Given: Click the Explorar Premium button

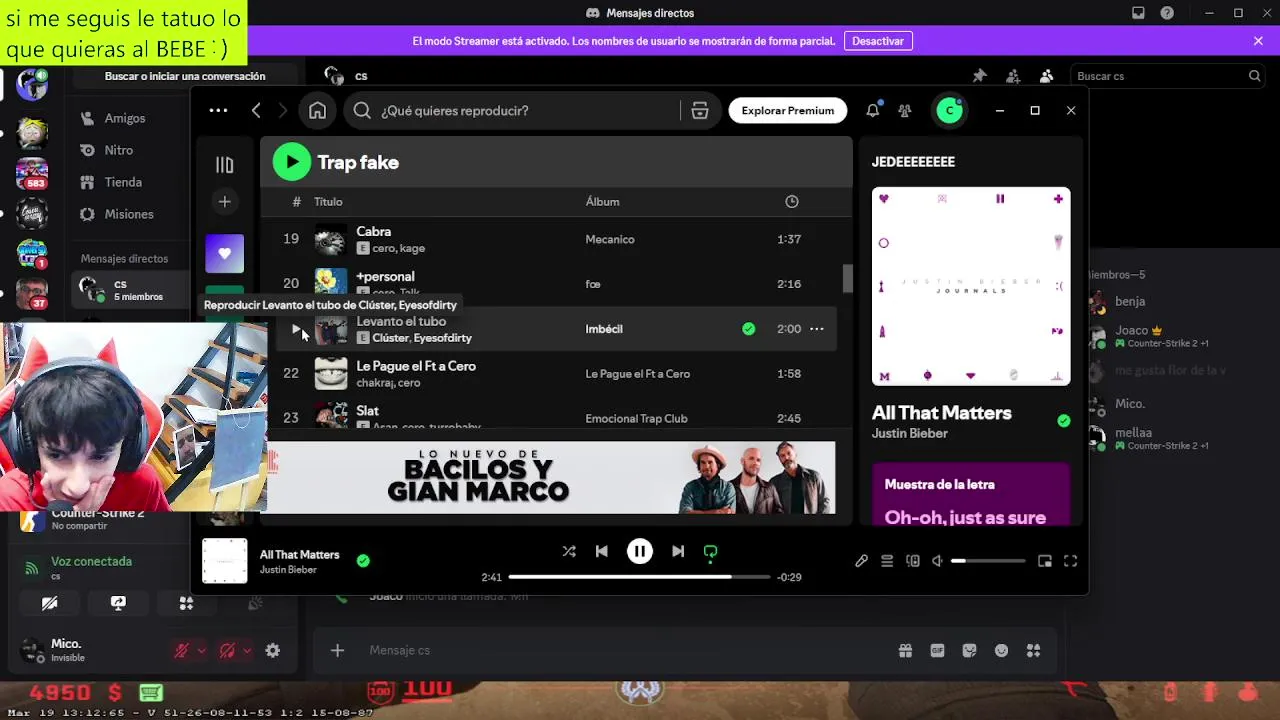Looking at the screenshot, I should pos(788,110).
